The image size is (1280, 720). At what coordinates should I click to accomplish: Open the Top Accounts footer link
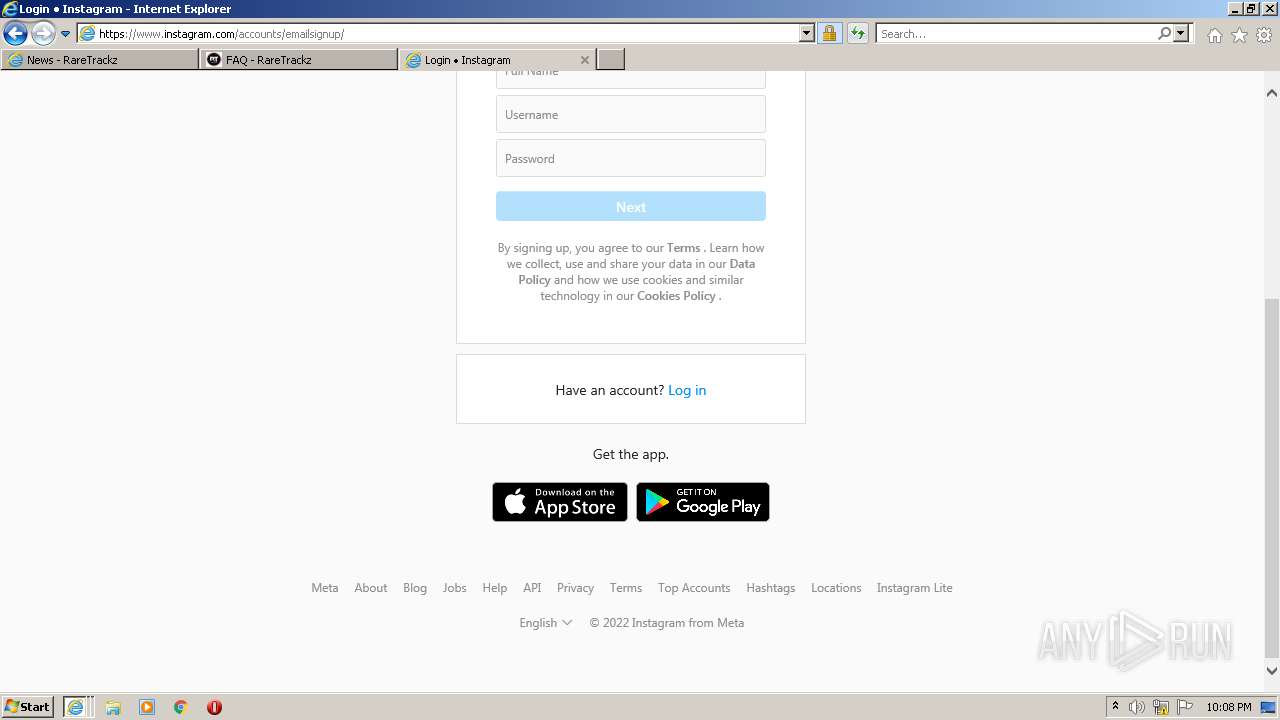[694, 588]
